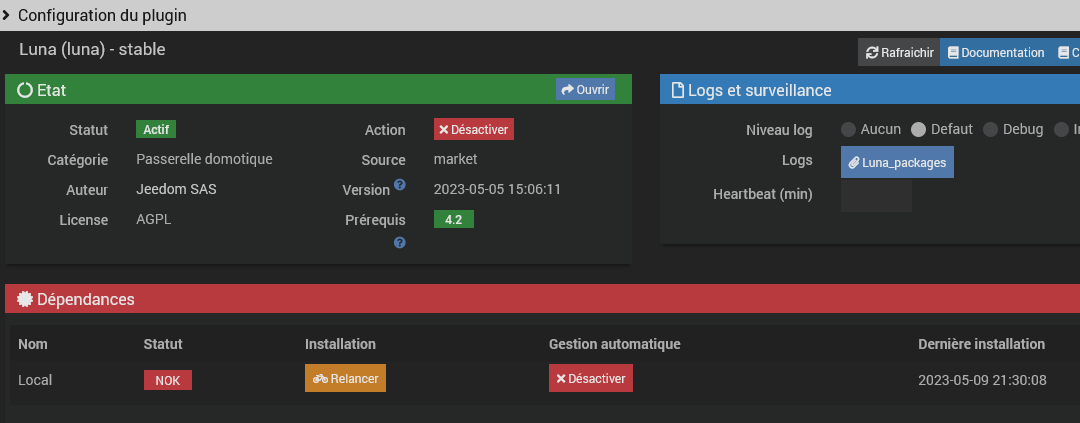Click the Ouvrir button in Etat panel

585,90
